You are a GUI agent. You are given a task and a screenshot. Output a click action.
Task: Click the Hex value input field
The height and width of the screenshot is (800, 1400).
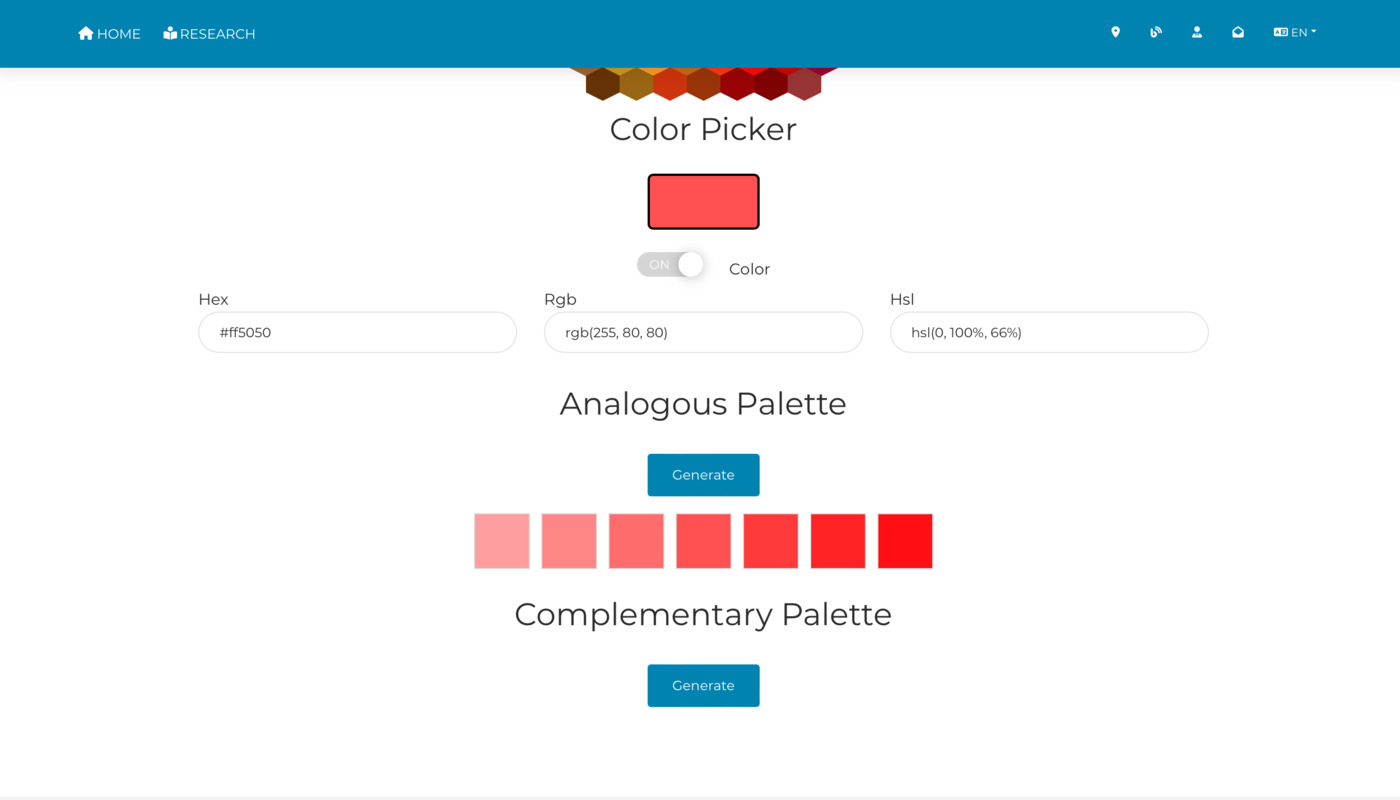pyautogui.click(x=358, y=332)
